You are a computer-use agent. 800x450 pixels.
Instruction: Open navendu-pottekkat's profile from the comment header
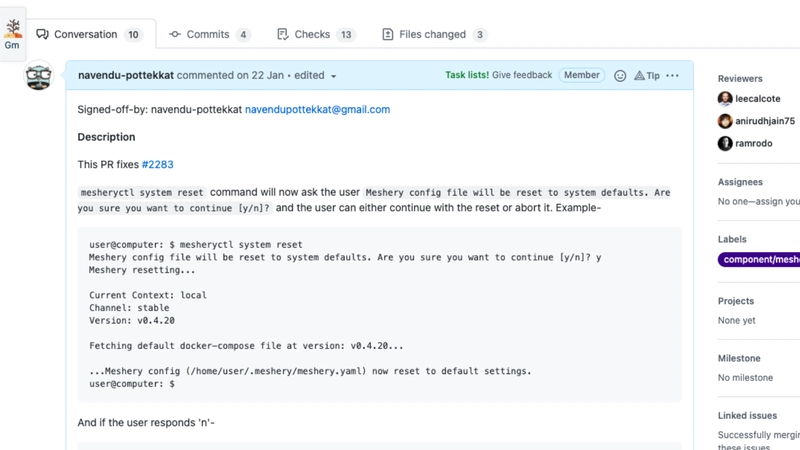(126, 75)
